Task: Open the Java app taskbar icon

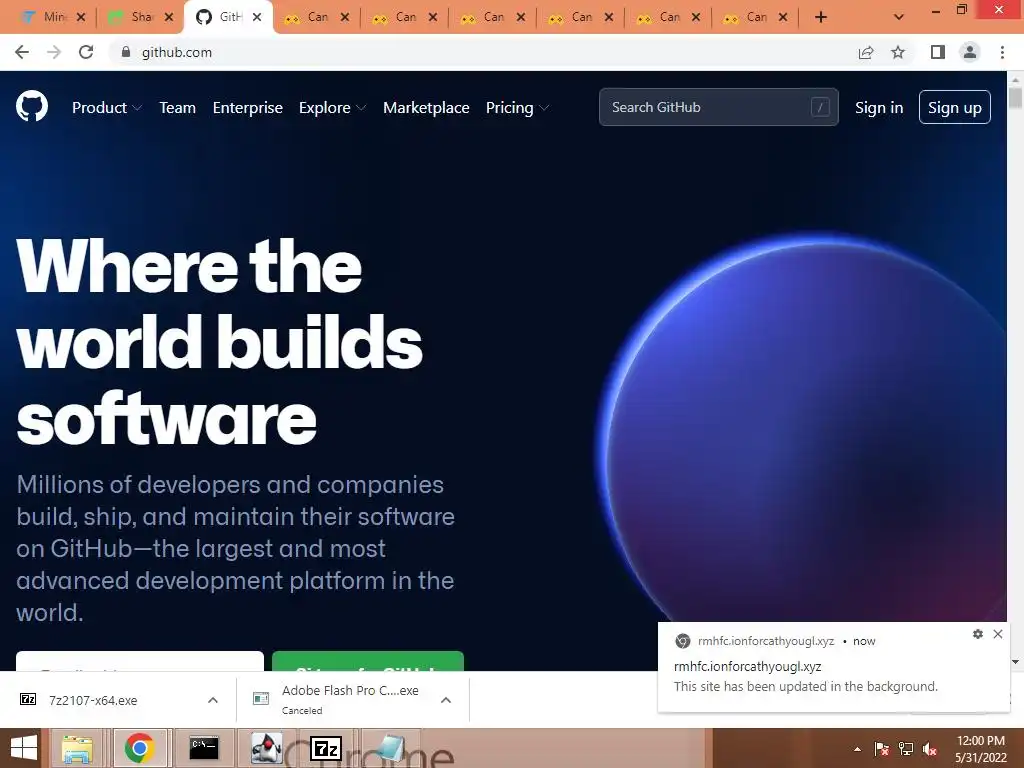Action: coord(266,748)
